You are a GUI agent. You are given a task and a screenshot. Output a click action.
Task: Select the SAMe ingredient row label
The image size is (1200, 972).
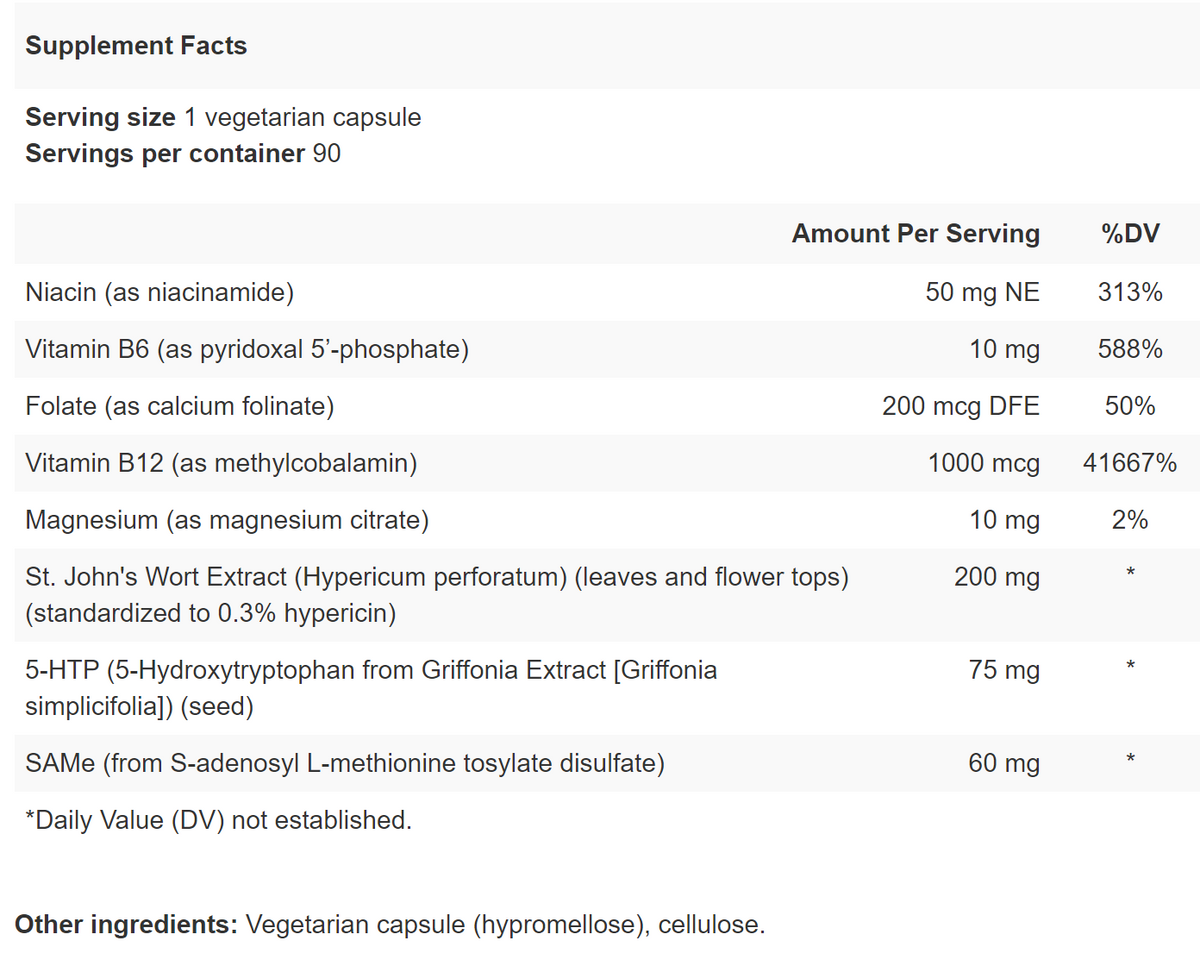coord(344,763)
